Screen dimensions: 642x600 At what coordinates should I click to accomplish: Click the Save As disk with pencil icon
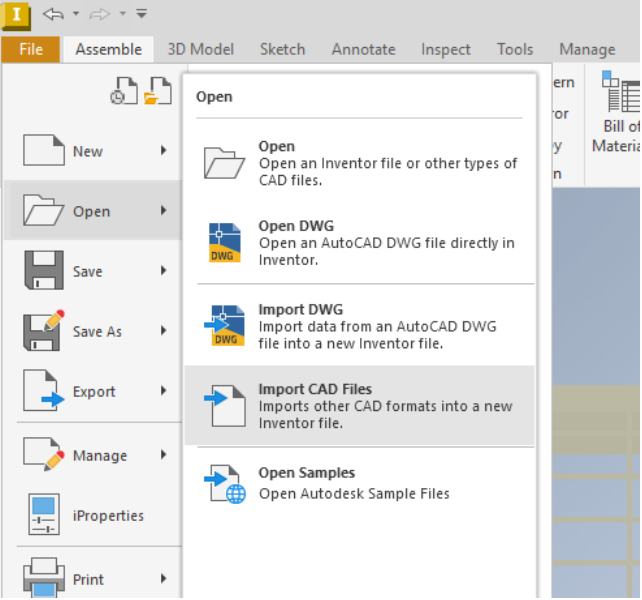[x=44, y=330]
